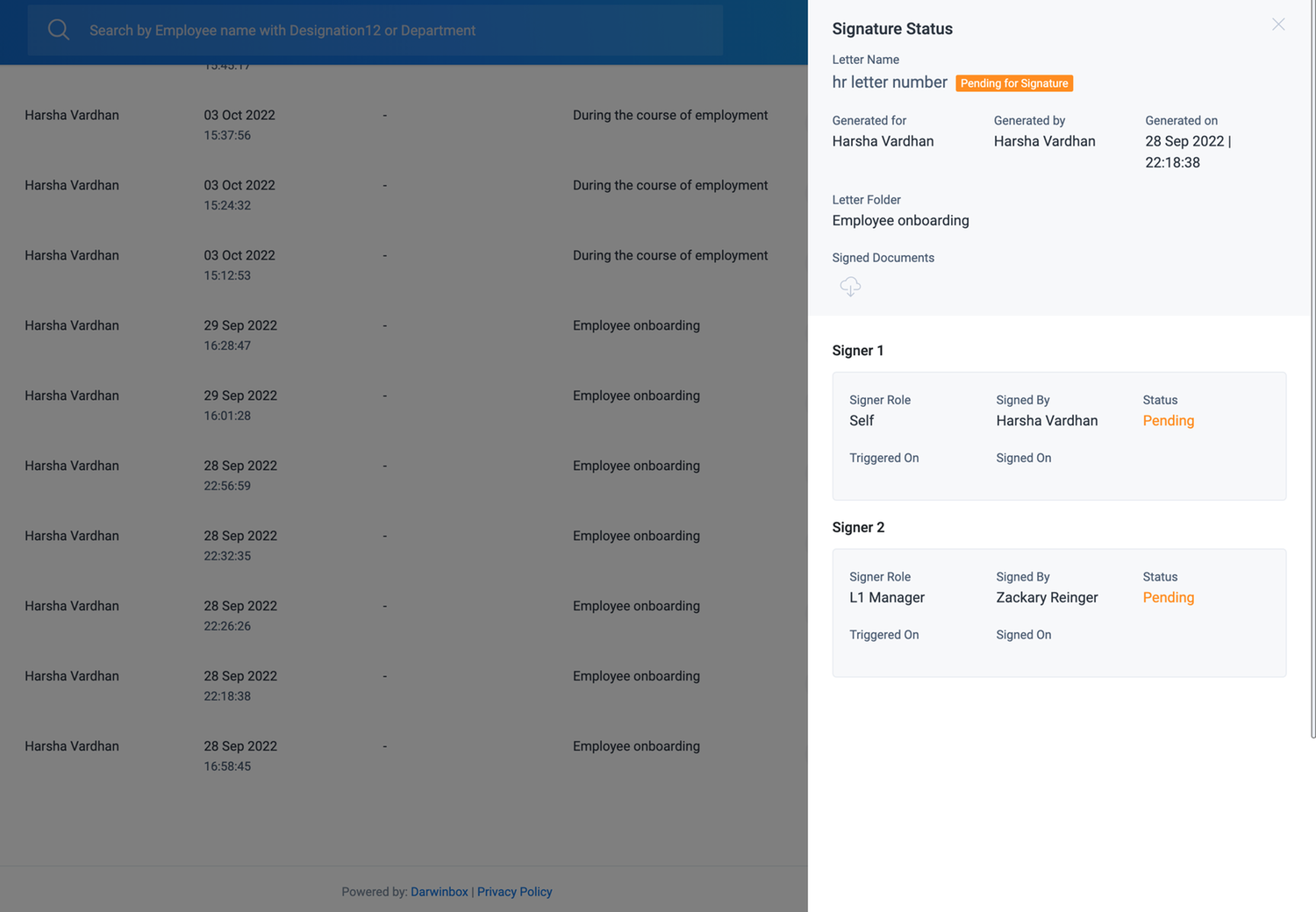Click inside the employee search field
Screen dimensions: 1316x912
[x=351, y=29]
